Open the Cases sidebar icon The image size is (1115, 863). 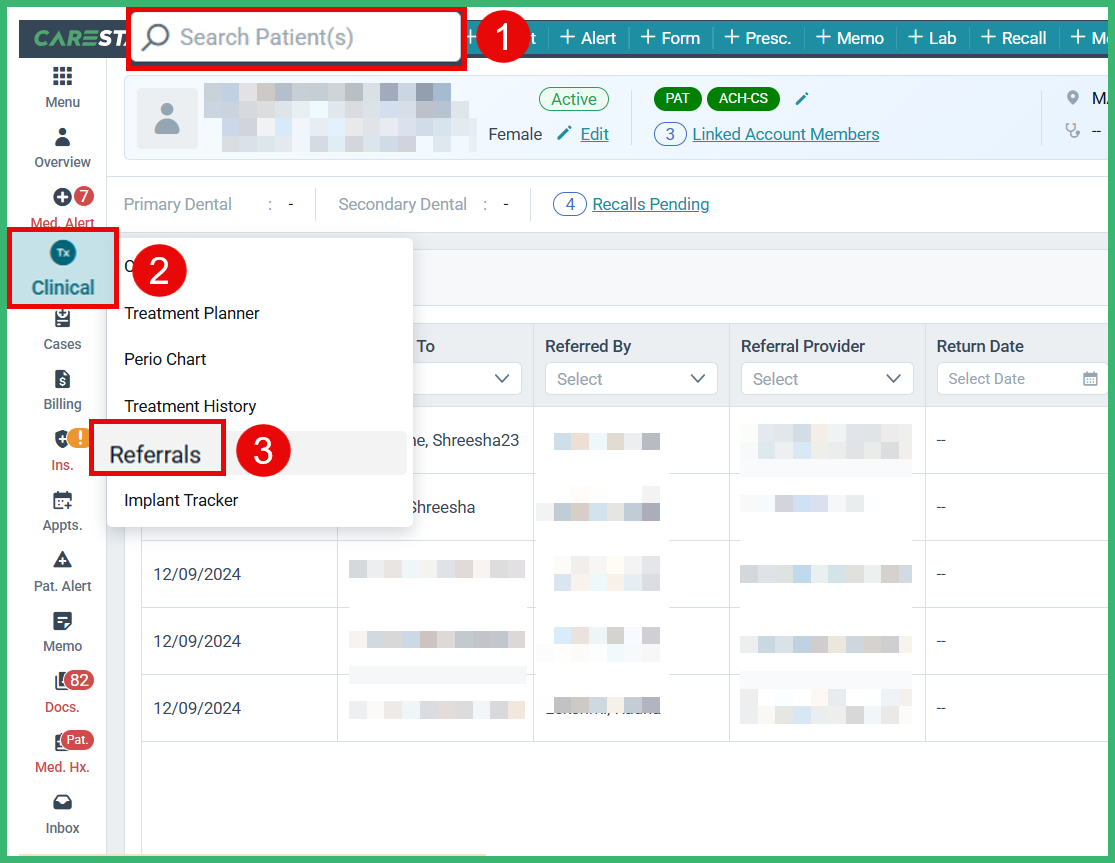point(63,318)
